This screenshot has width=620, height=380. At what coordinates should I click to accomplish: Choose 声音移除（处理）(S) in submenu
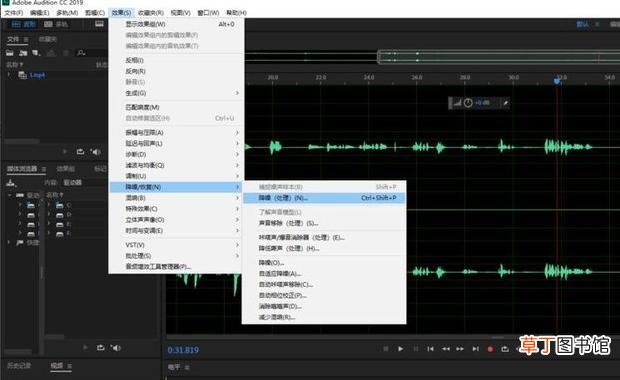(324, 223)
